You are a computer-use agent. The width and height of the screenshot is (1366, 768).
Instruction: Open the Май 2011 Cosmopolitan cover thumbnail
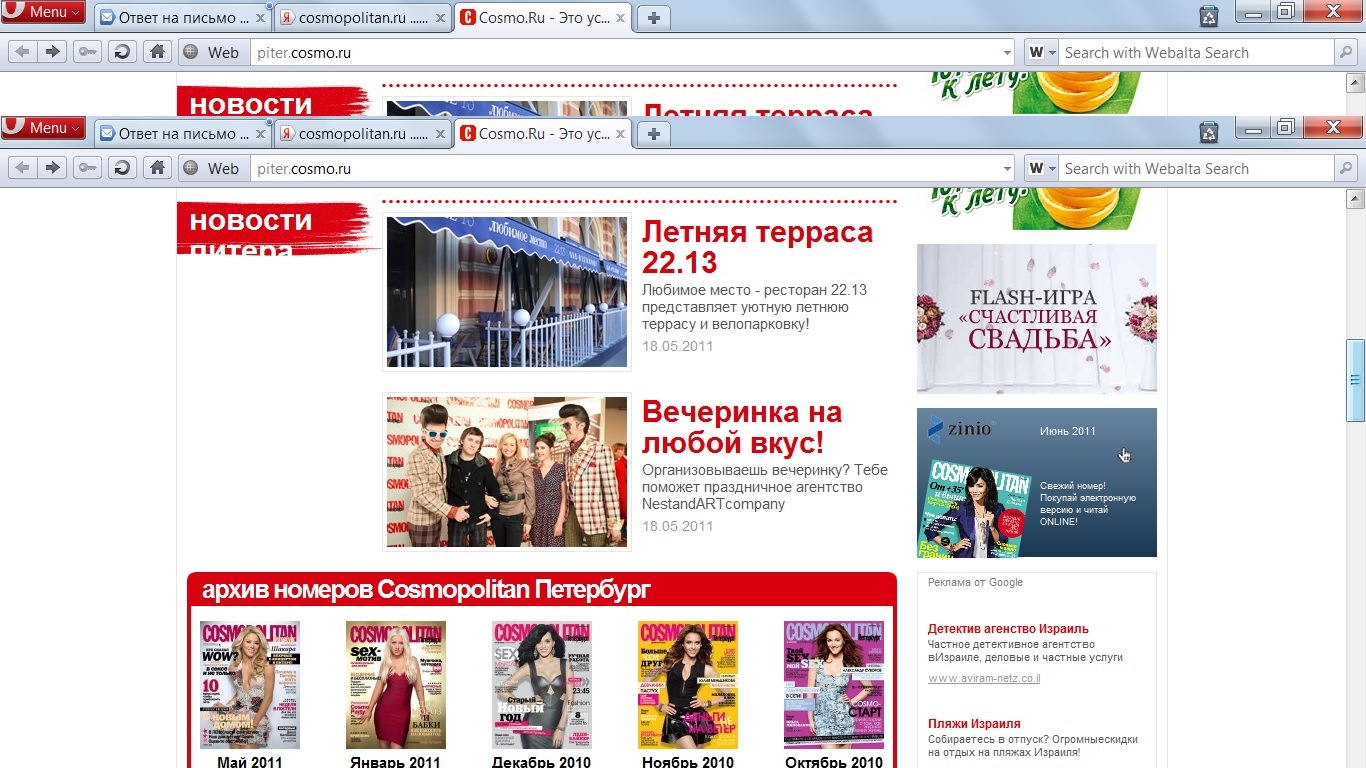coord(249,685)
